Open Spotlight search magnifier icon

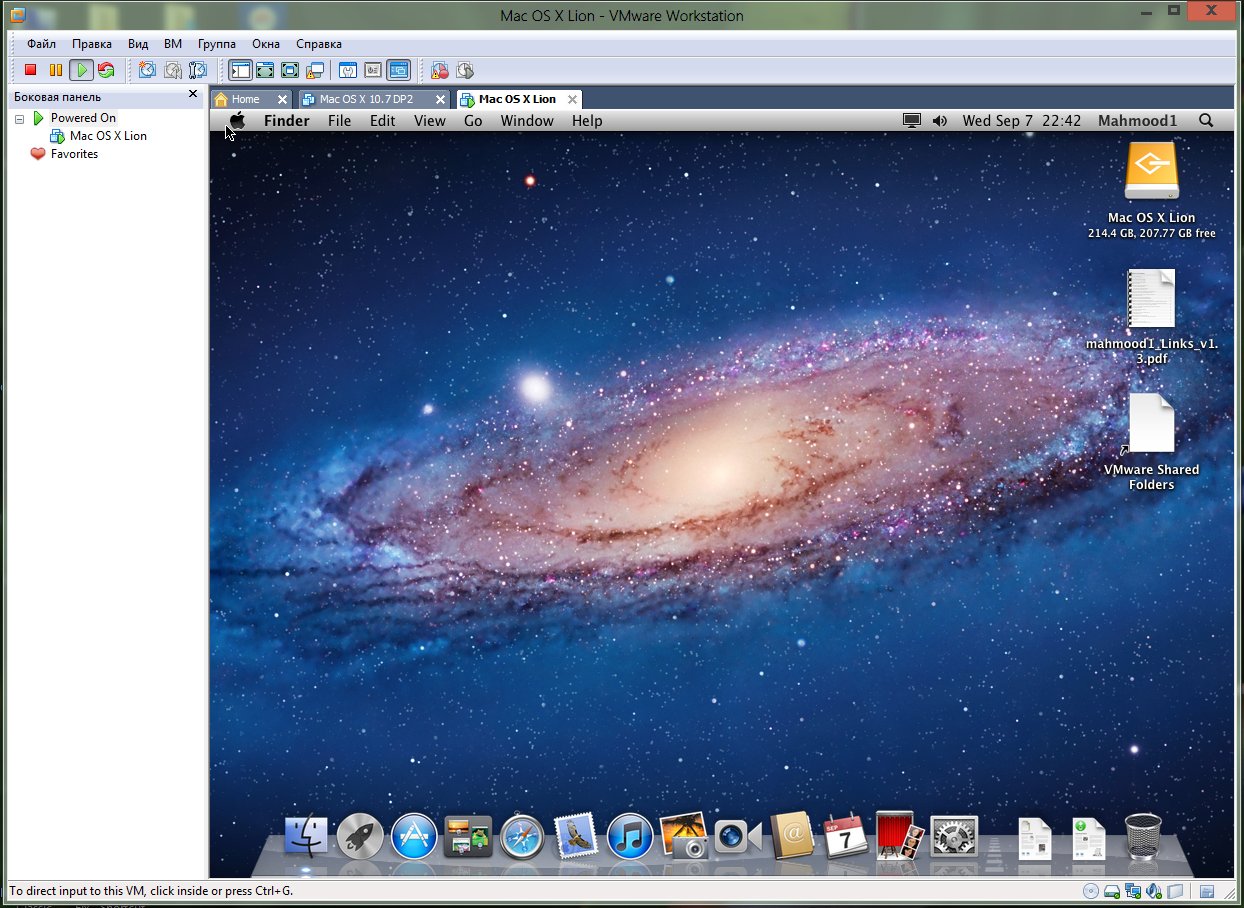[x=1206, y=120]
